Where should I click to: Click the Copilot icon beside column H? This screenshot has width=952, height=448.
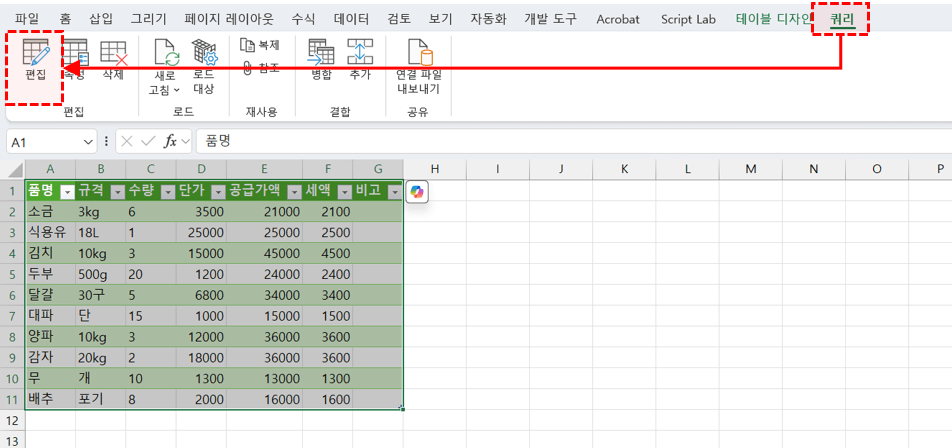pyautogui.click(x=417, y=192)
